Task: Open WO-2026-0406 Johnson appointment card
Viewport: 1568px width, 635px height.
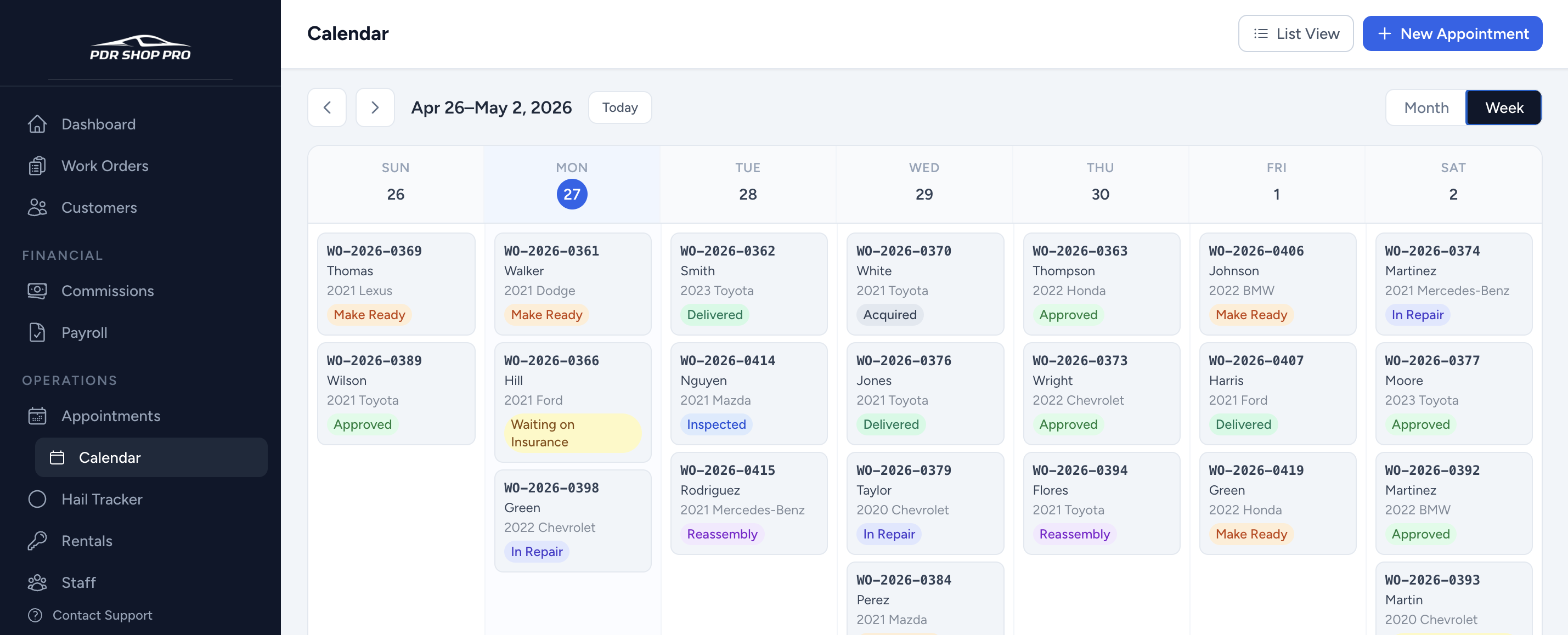Action: coord(1278,284)
